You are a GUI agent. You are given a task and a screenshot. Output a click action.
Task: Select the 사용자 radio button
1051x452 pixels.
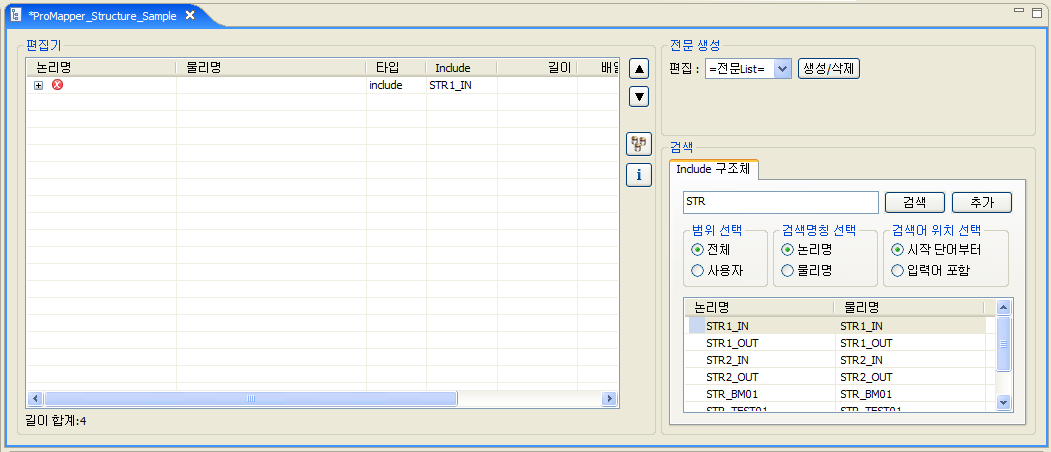coord(696,271)
